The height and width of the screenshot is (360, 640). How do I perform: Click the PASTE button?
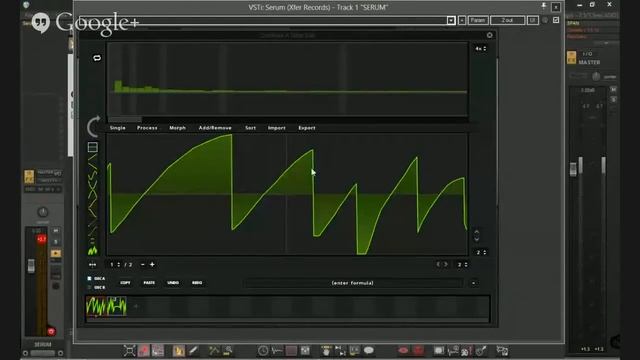(x=149, y=282)
